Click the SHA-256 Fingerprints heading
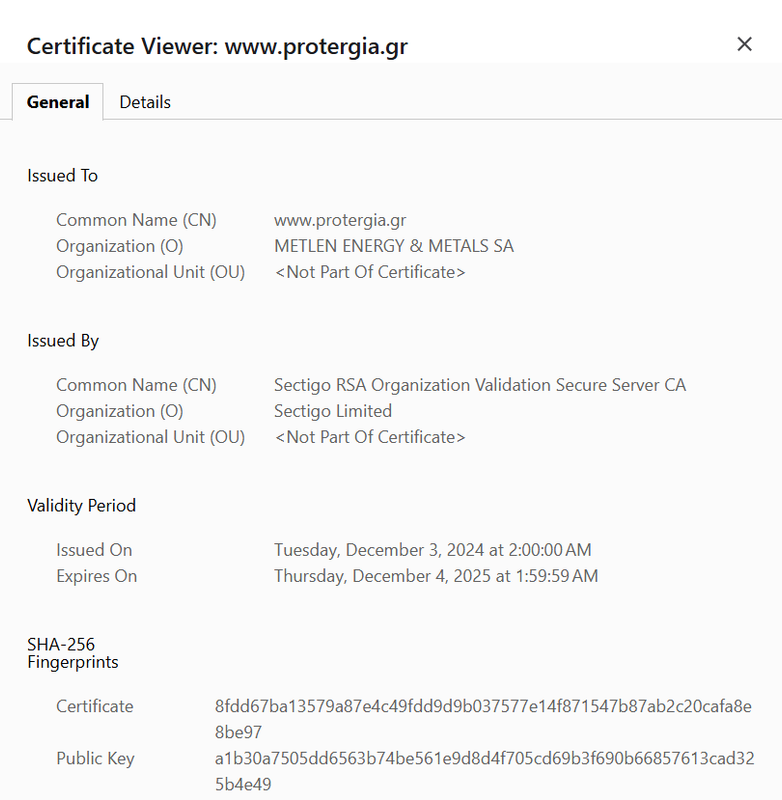 tap(72, 653)
